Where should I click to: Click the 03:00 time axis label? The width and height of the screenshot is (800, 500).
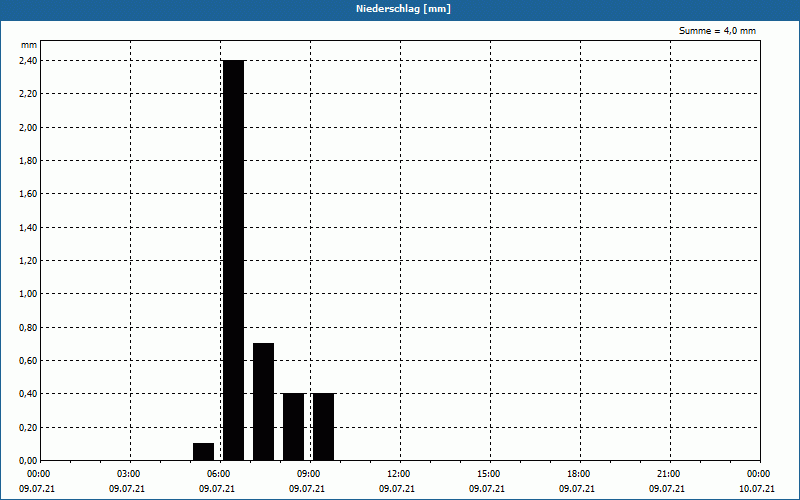click(x=129, y=474)
